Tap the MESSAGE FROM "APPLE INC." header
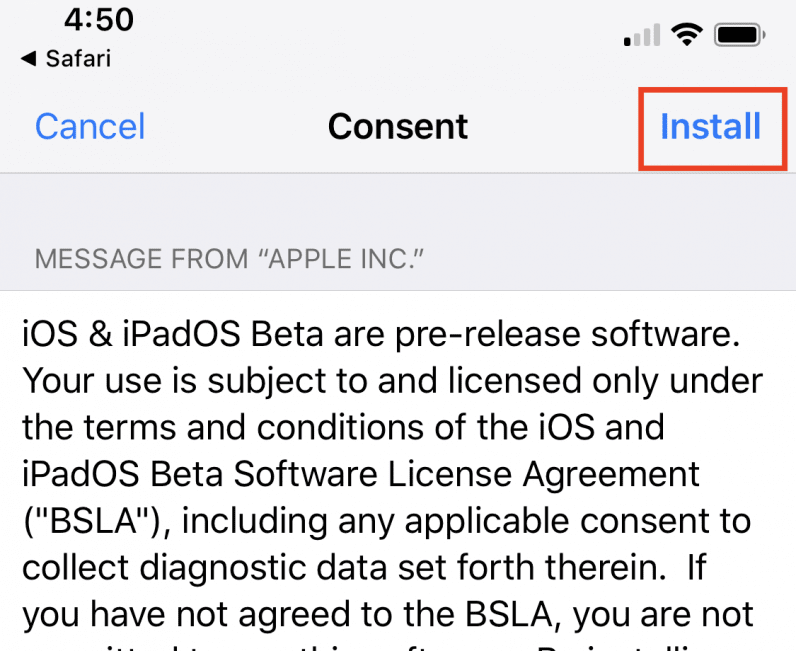This screenshot has width=796, height=651. (x=229, y=259)
